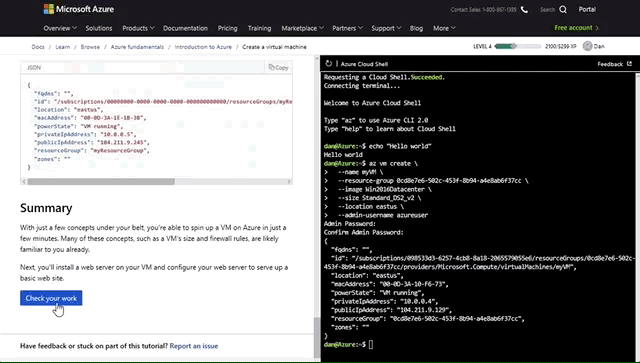Viewport: 640px width, 363px height.
Task: Click the phone icon next to Contact Sales
Action: tap(524, 9)
